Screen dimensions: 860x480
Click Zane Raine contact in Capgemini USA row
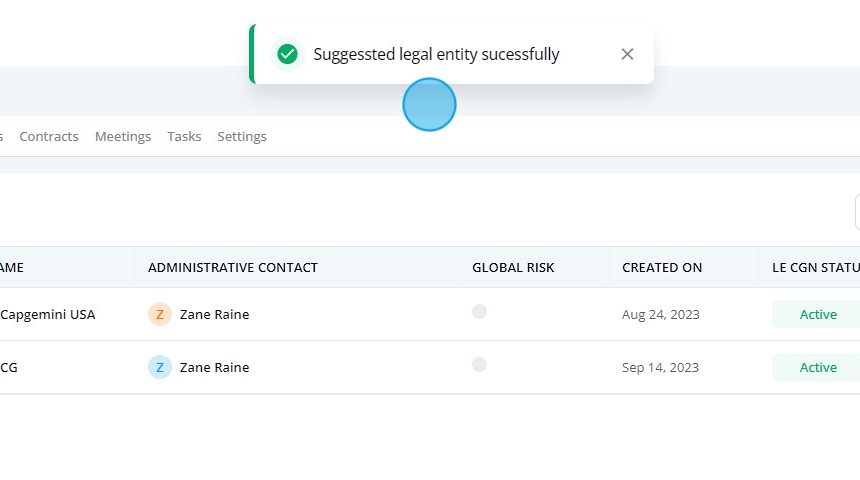coord(214,314)
